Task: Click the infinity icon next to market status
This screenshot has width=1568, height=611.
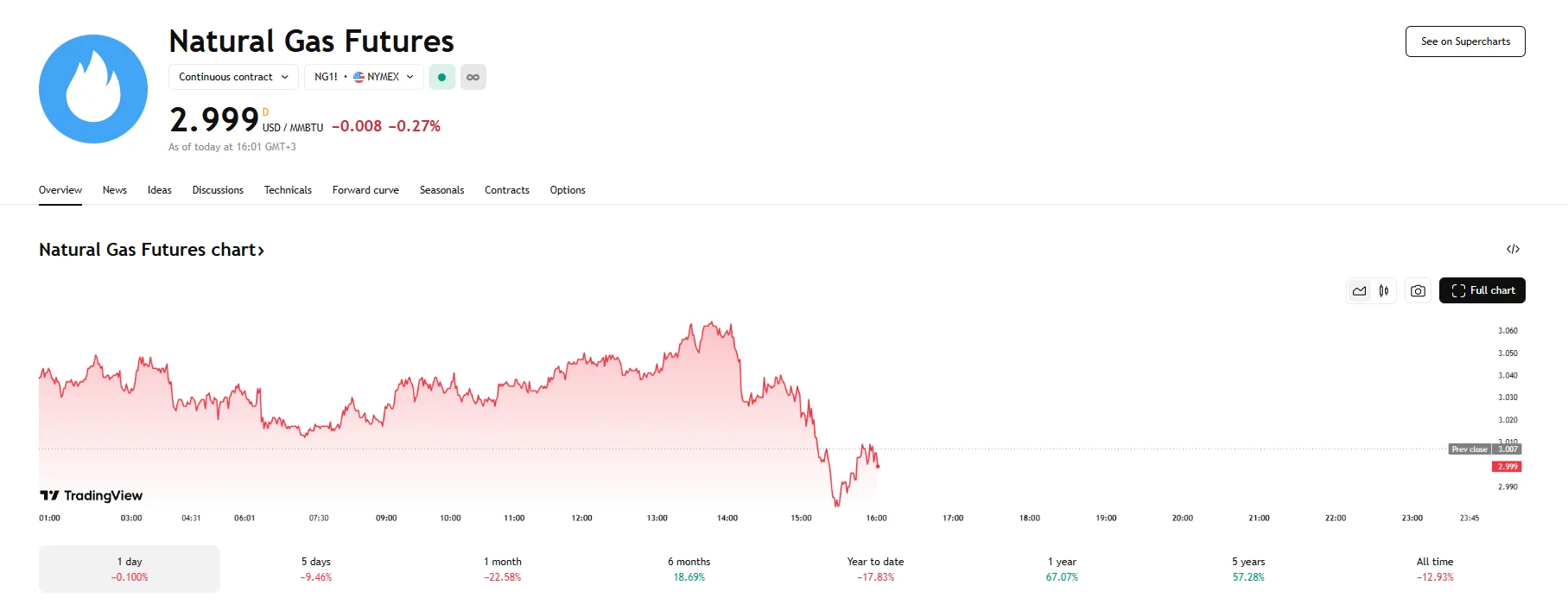Action: 473,77
